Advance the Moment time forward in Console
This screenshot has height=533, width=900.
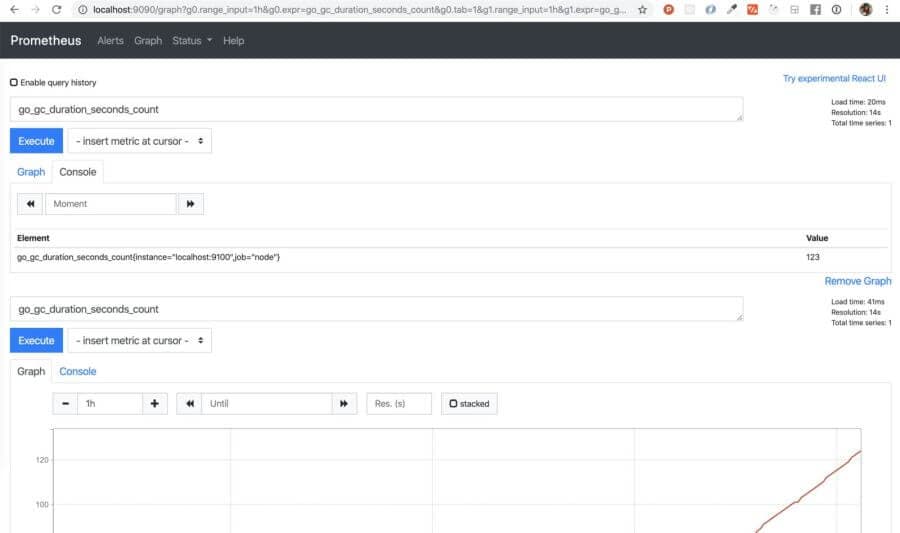point(191,204)
